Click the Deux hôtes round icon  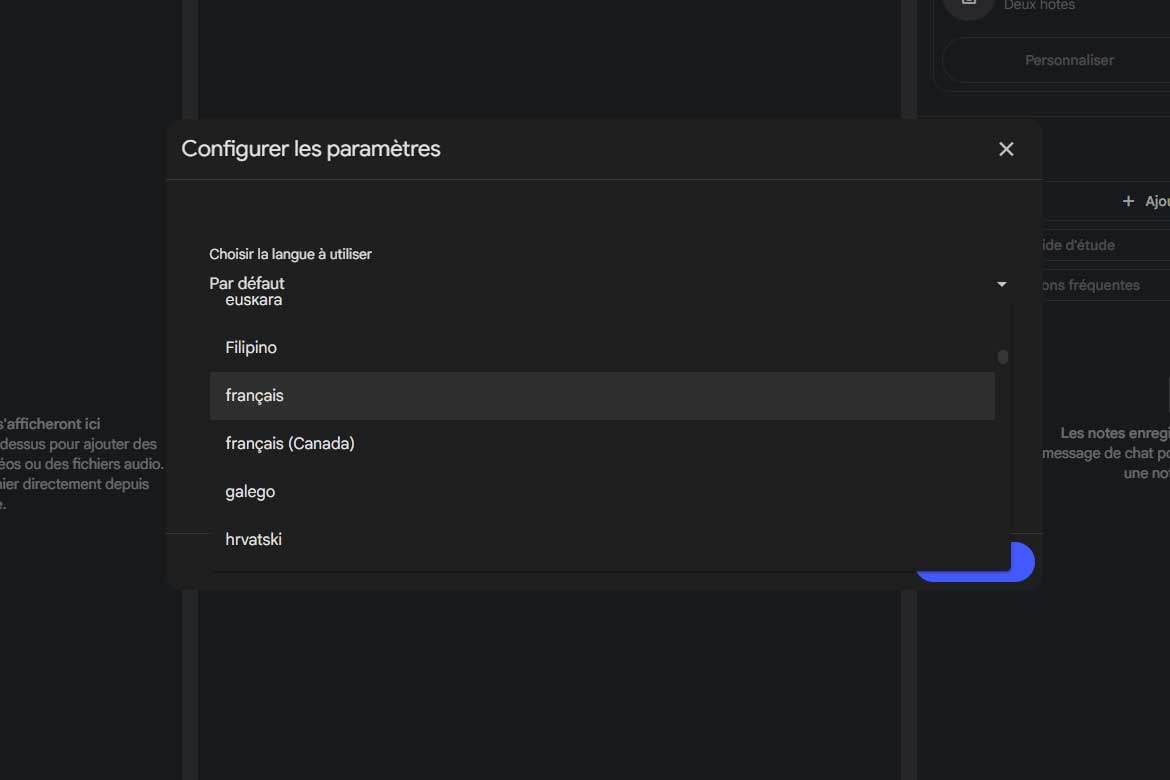[967, 5]
